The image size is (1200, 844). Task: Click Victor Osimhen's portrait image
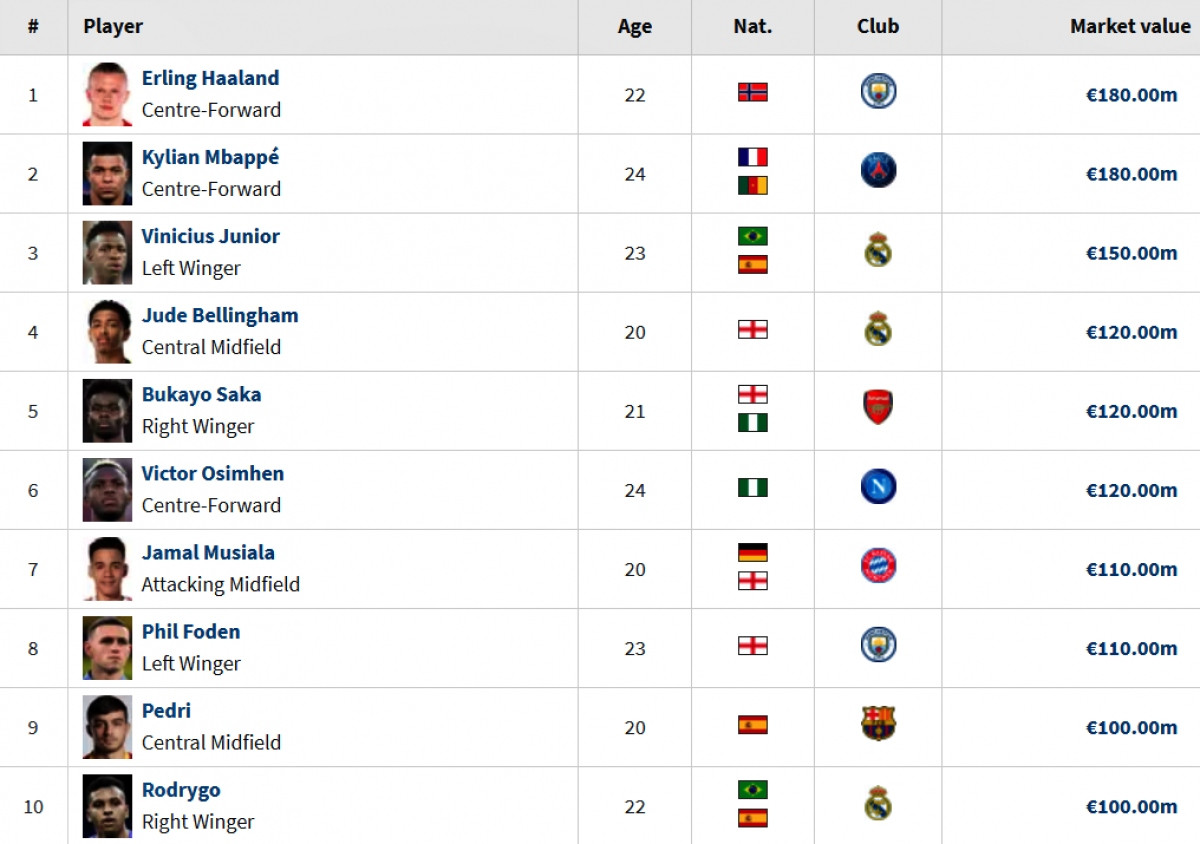107,490
